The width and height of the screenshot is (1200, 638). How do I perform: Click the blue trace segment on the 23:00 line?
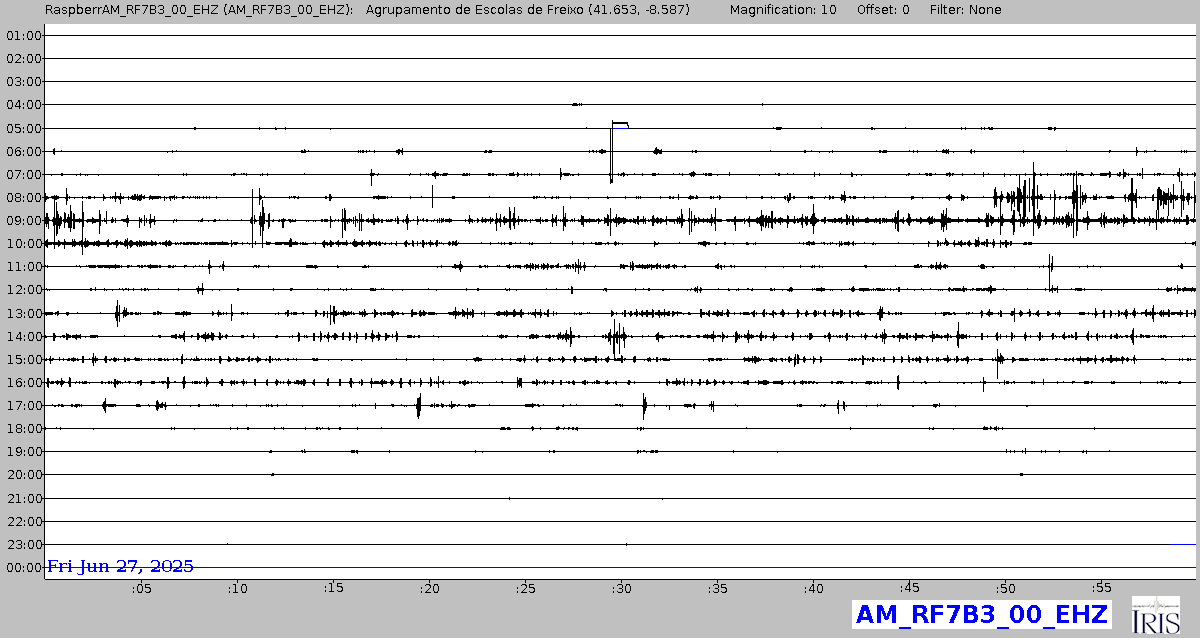pyautogui.click(x=1182, y=544)
